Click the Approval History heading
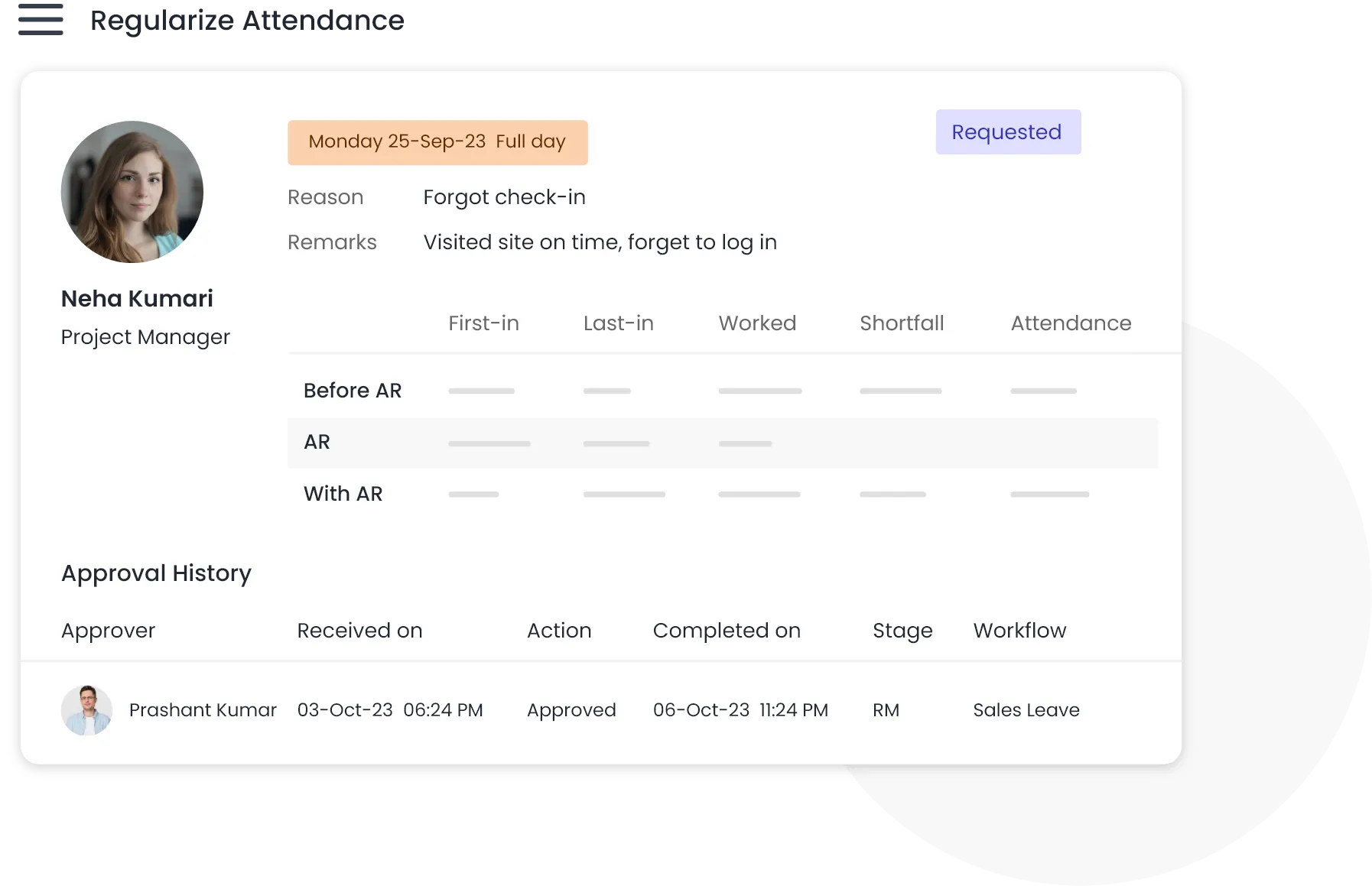1372x886 pixels. [156, 573]
